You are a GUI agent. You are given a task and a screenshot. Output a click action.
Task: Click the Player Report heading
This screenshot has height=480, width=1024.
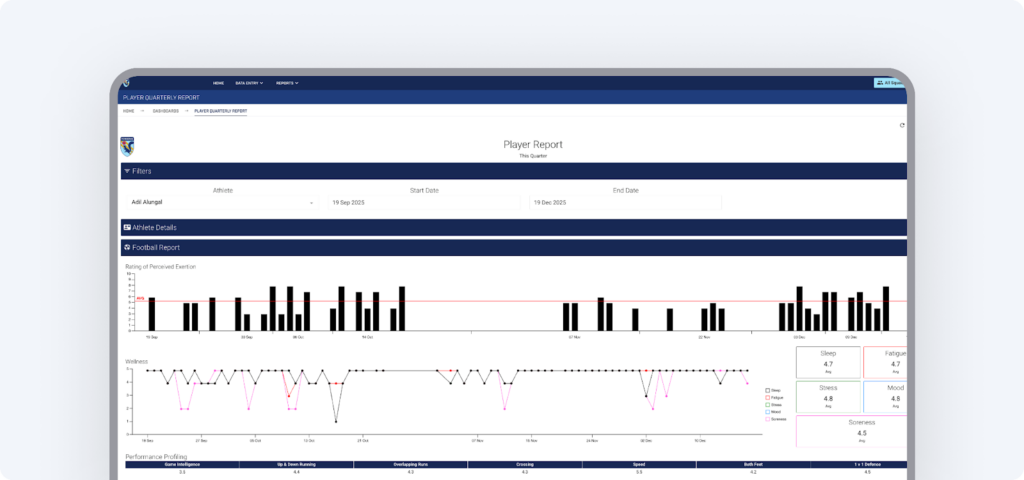533,145
